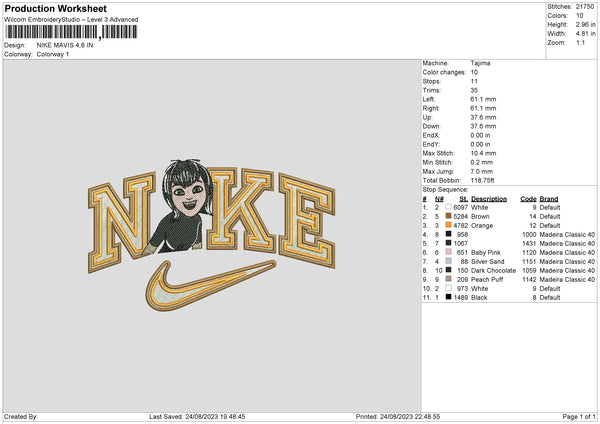Click the Colors value 10
The image size is (600, 424).
click(x=579, y=16)
